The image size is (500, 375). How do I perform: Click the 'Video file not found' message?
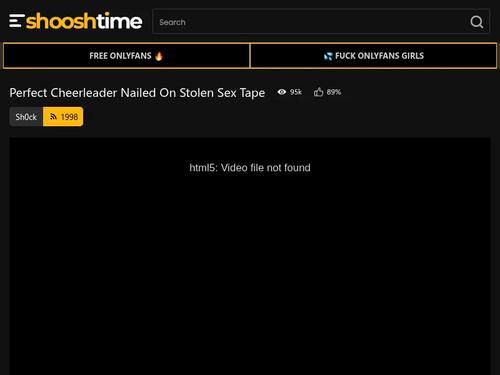tap(250, 168)
